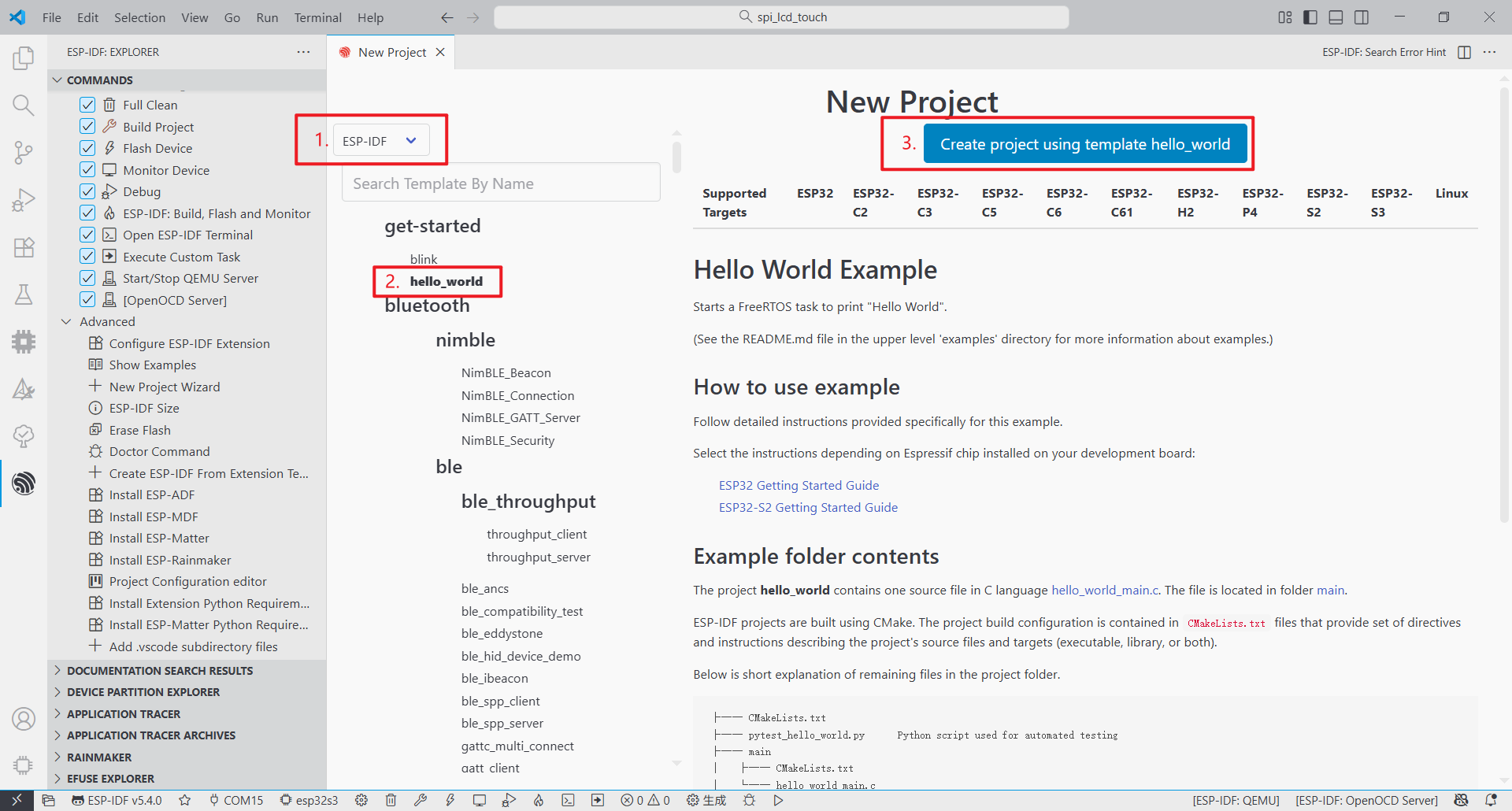This screenshot has width=1512, height=811.
Task: Toggle Execute Custom Task checkbox
Action: [x=87, y=257]
